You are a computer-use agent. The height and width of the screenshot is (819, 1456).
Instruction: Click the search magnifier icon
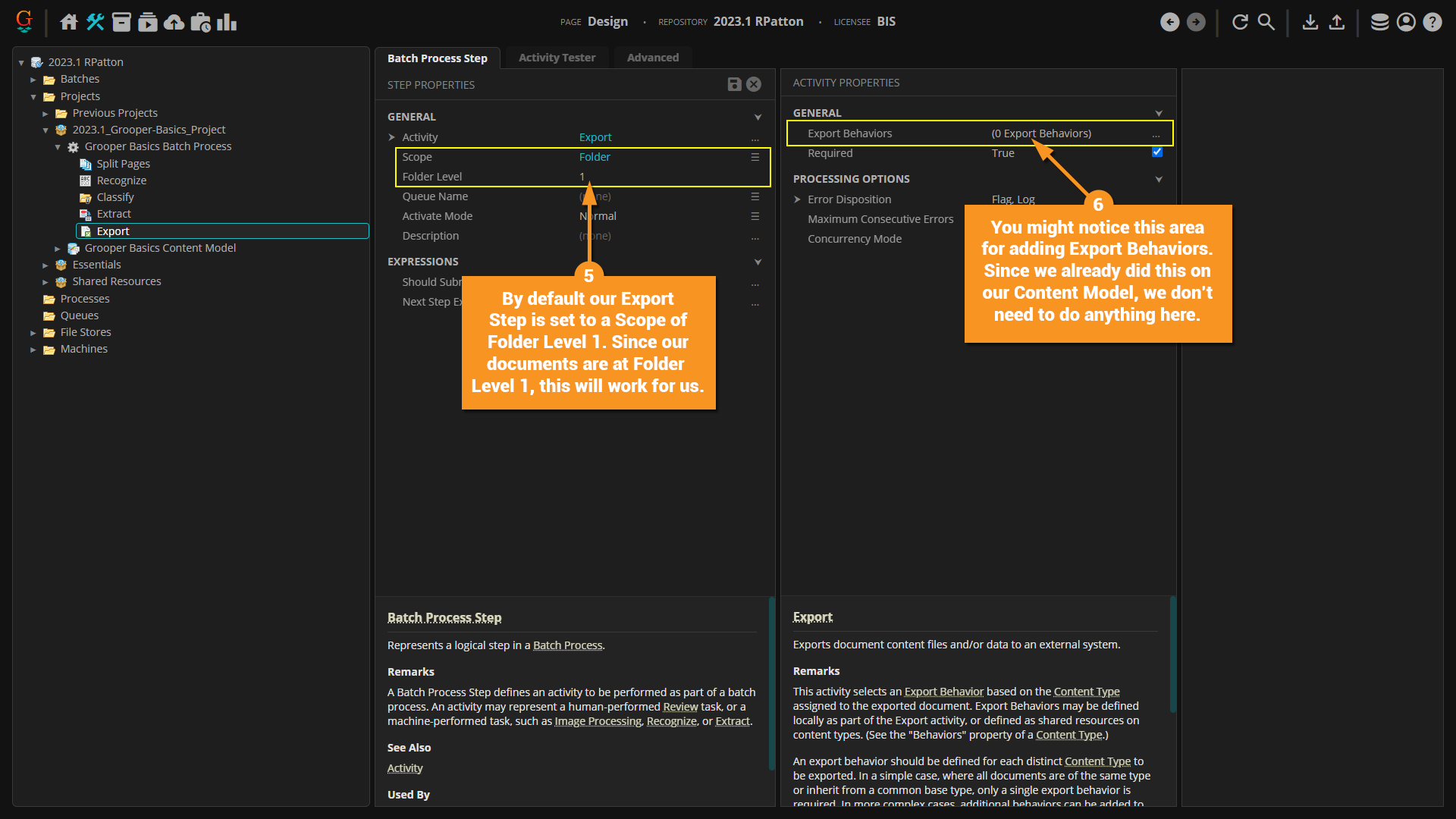click(1266, 22)
